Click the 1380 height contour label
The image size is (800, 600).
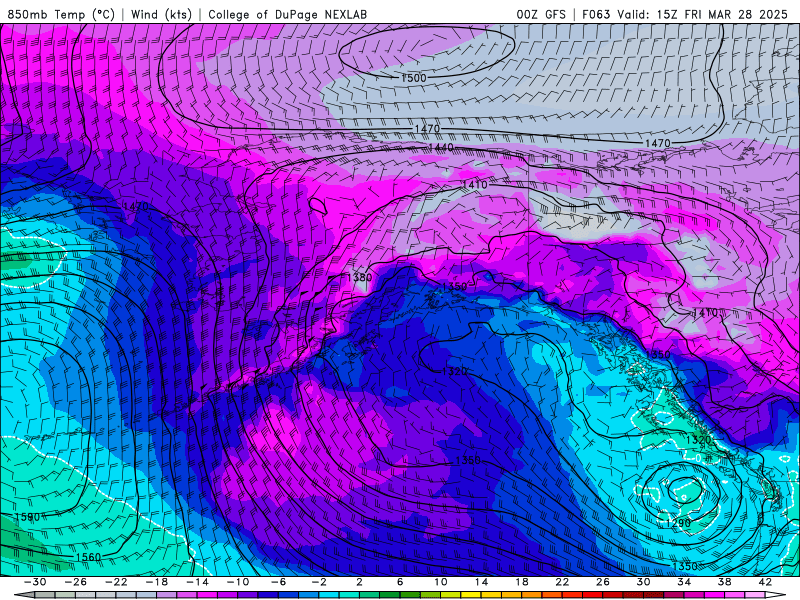(359, 277)
